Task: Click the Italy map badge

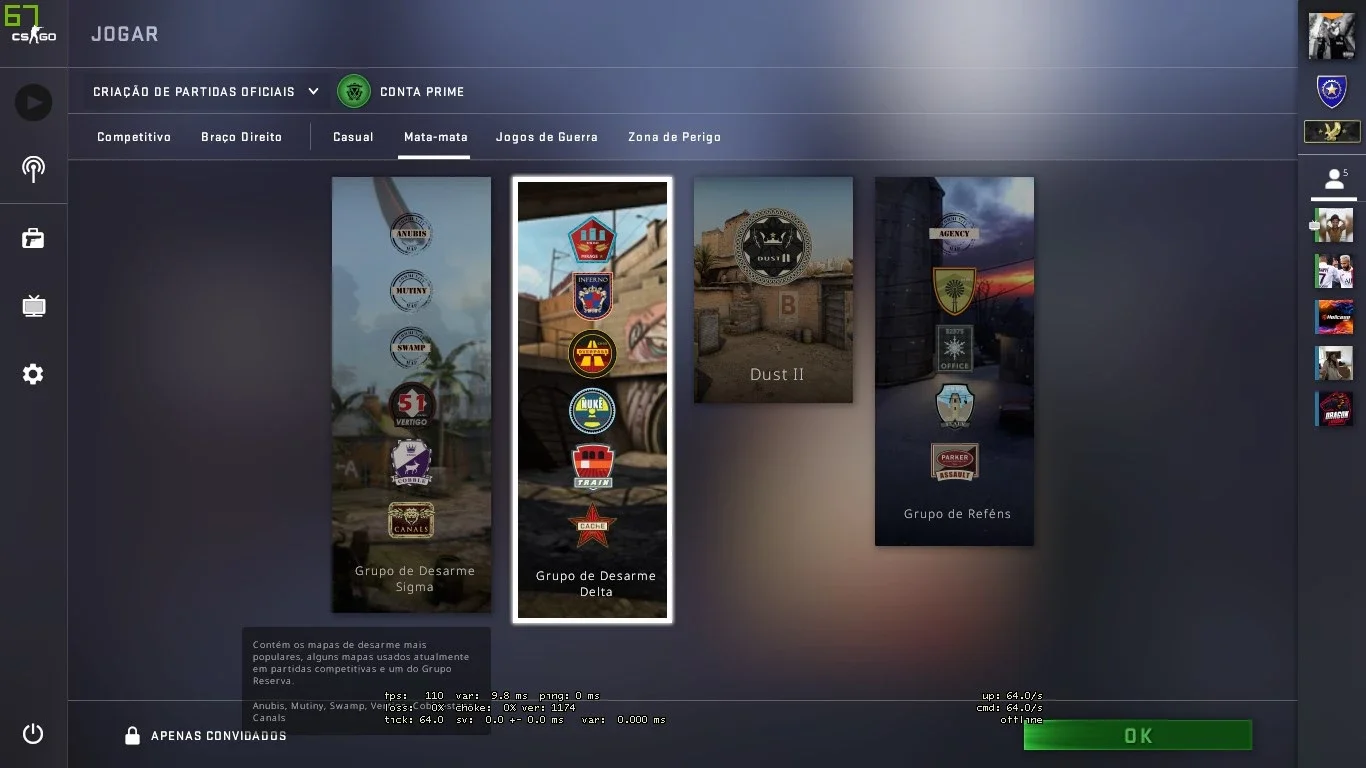Action: click(955, 405)
